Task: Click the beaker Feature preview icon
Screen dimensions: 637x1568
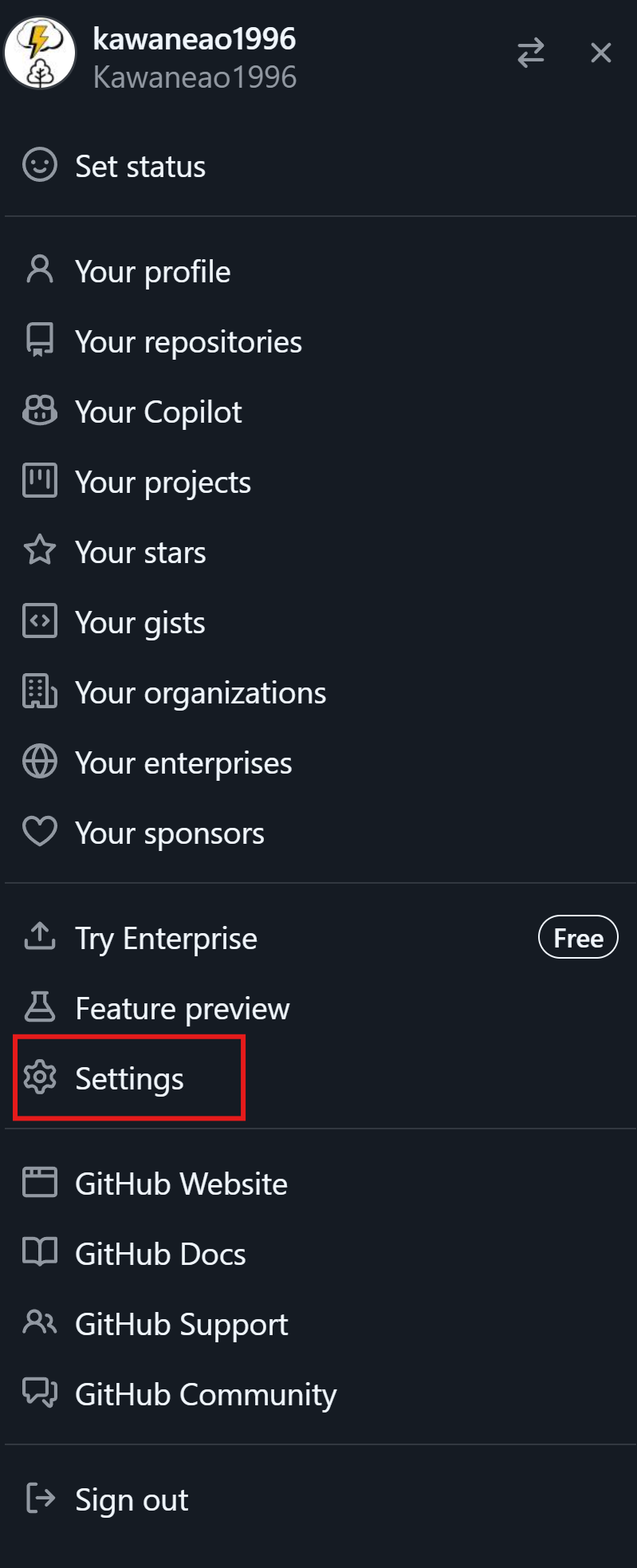Action: click(x=40, y=1007)
